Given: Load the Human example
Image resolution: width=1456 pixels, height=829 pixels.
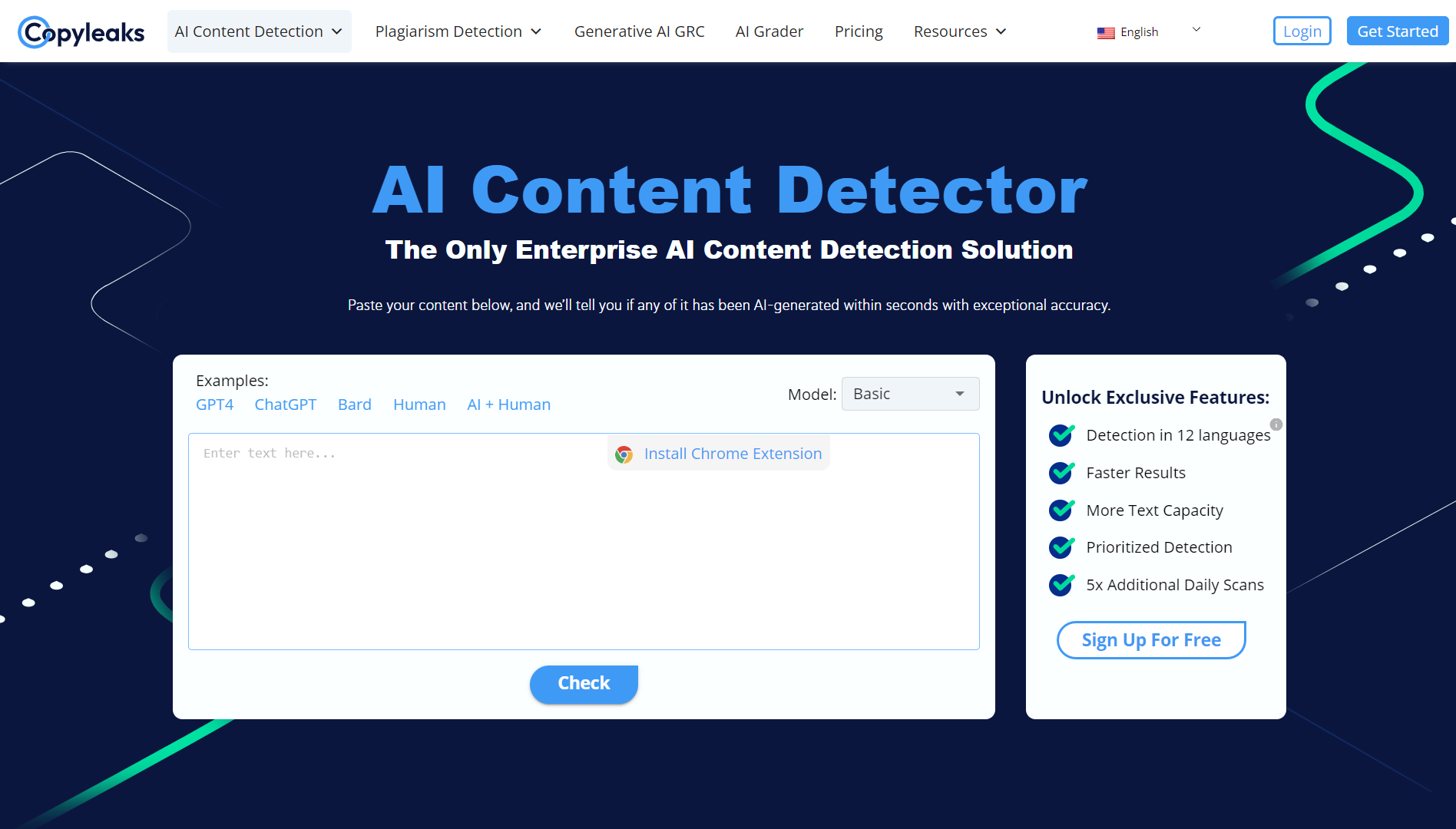Looking at the screenshot, I should pyautogui.click(x=419, y=405).
